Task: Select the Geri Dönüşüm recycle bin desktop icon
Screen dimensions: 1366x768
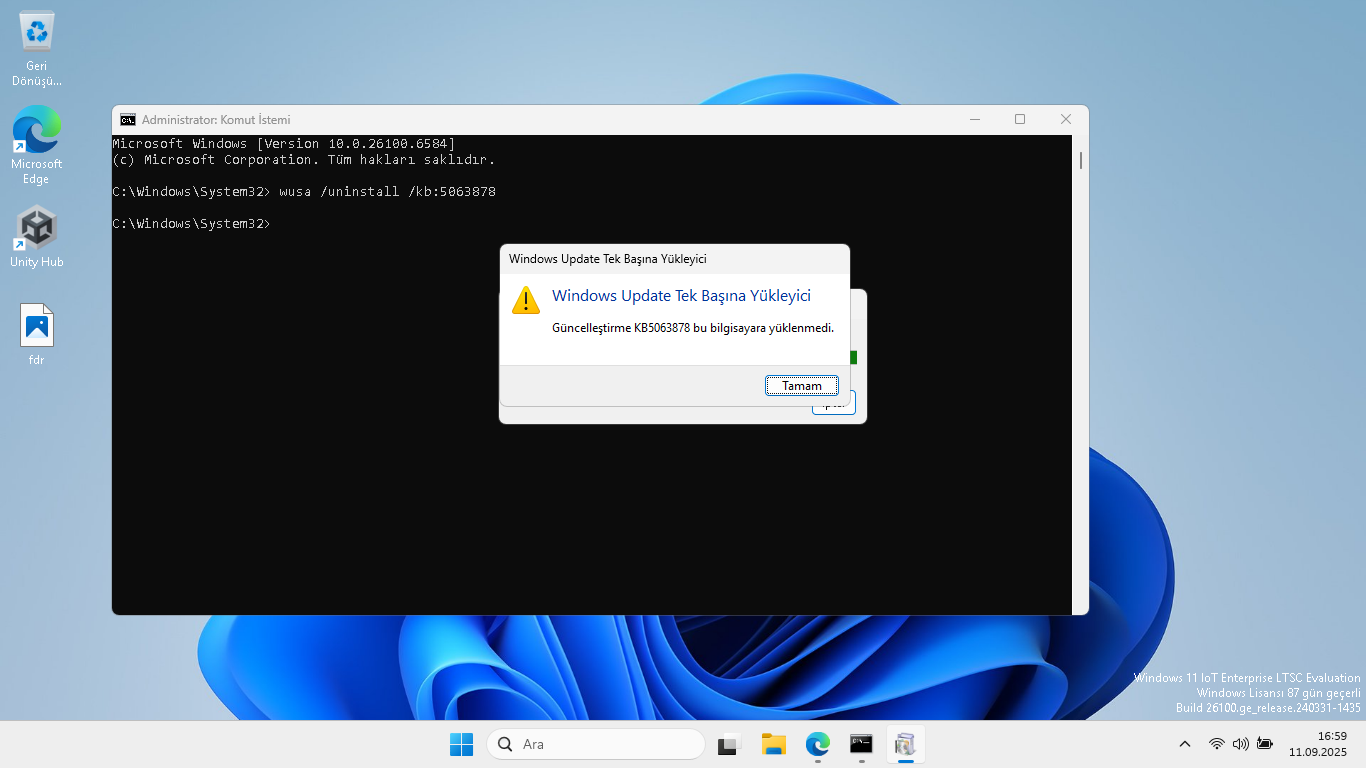Action: (37, 48)
